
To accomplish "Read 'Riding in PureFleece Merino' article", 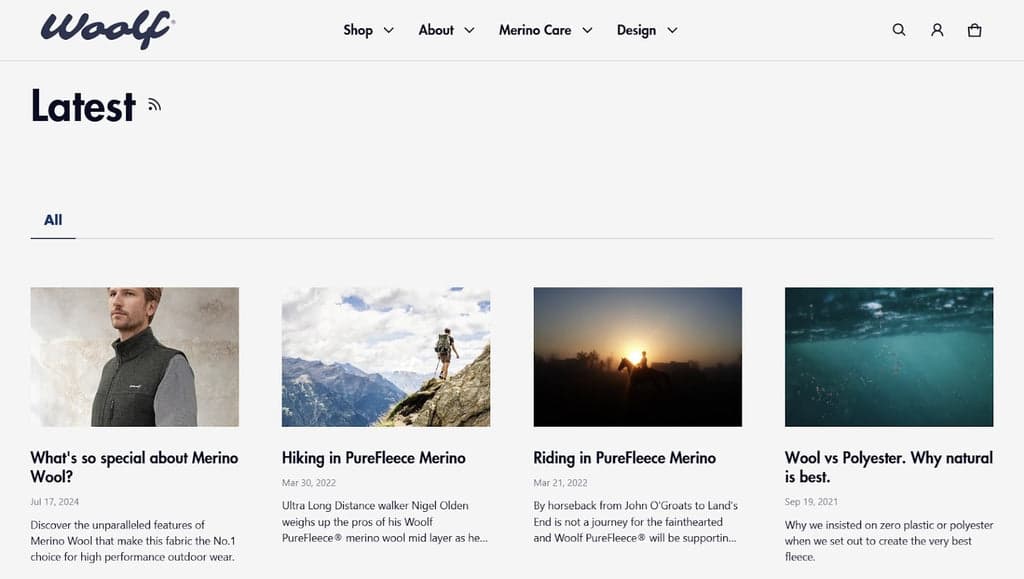I will (x=624, y=458).
